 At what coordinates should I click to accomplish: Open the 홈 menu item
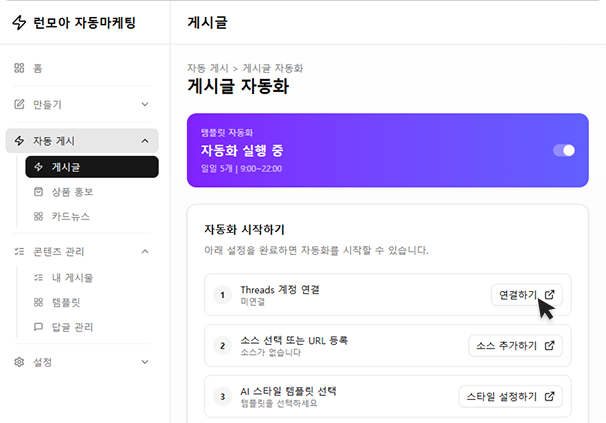(x=82, y=68)
